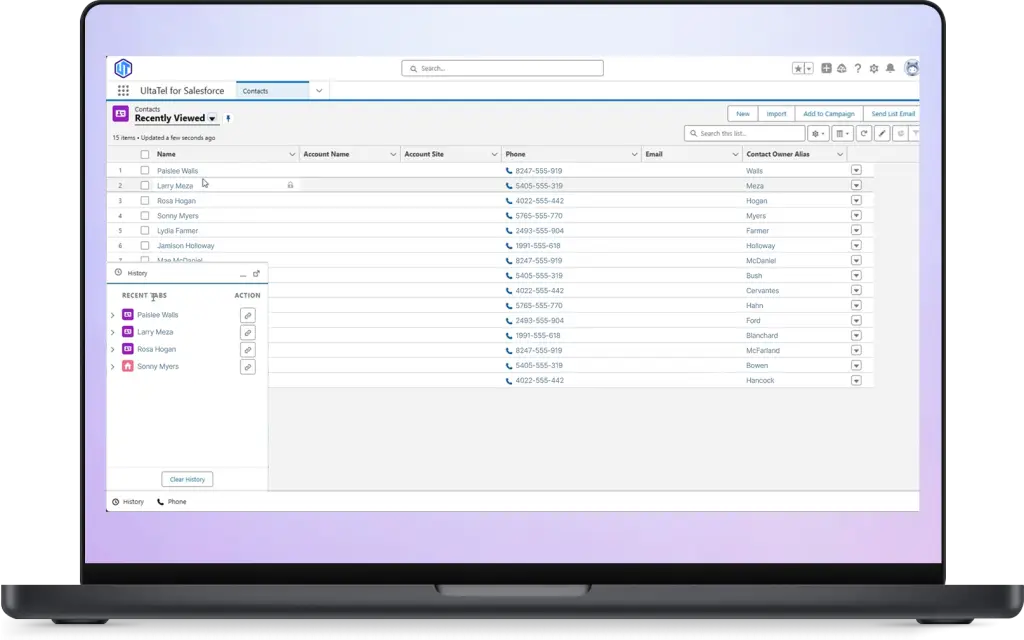Open the App Launcher grid icon
Image resolution: width=1024 pixels, height=640 pixels.
click(x=123, y=91)
